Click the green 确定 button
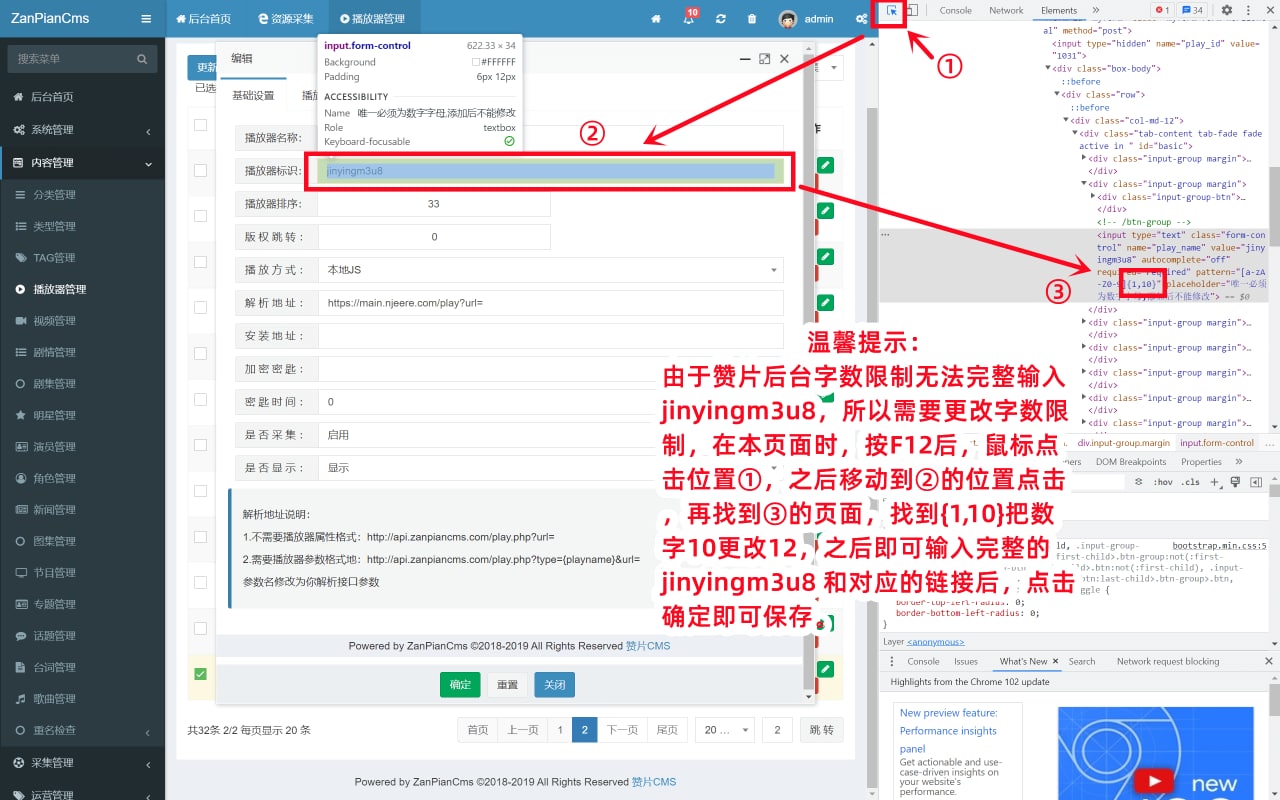 click(x=460, y=685)
